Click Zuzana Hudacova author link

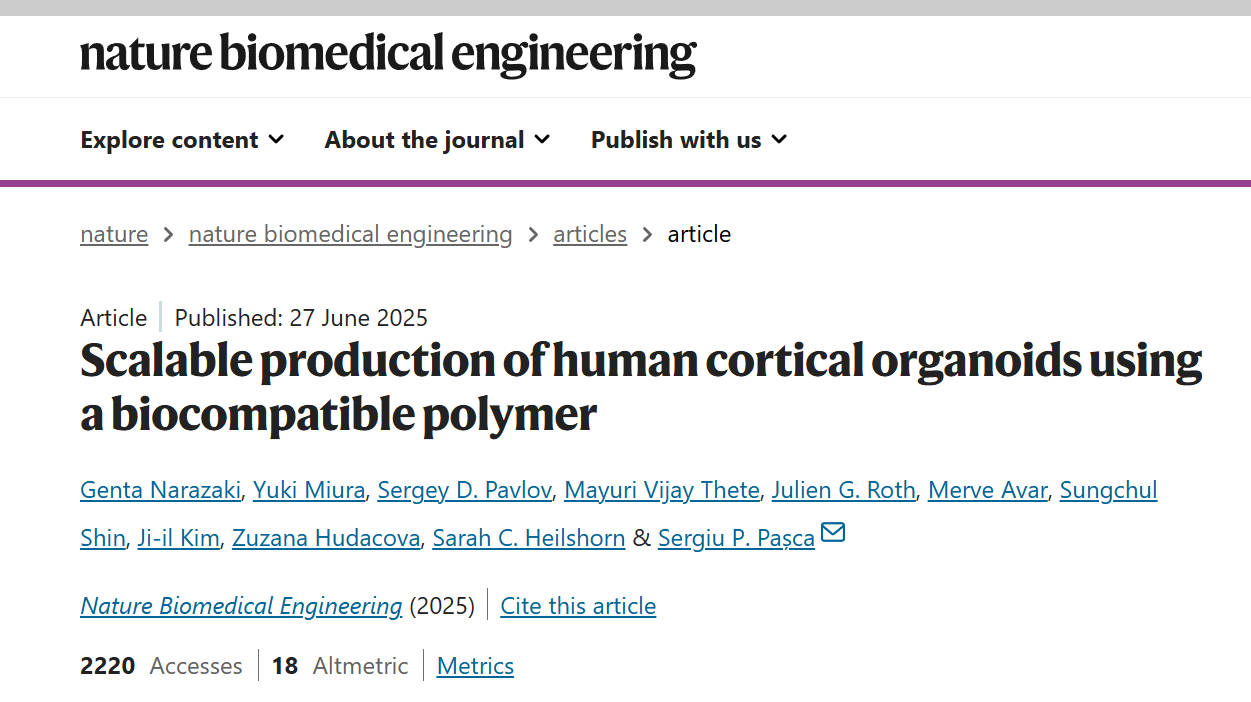tap(326, 538)
